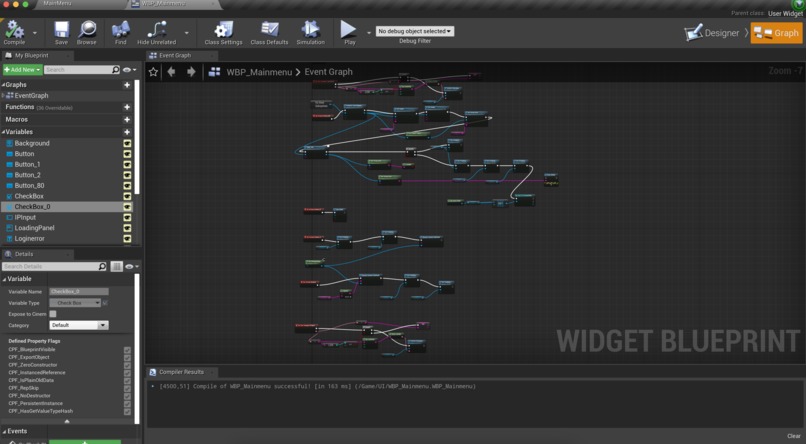Toggle the CPF_BlueprintVisible checkbox
This screenshot has height=444, width=806.
pos(127,350)
